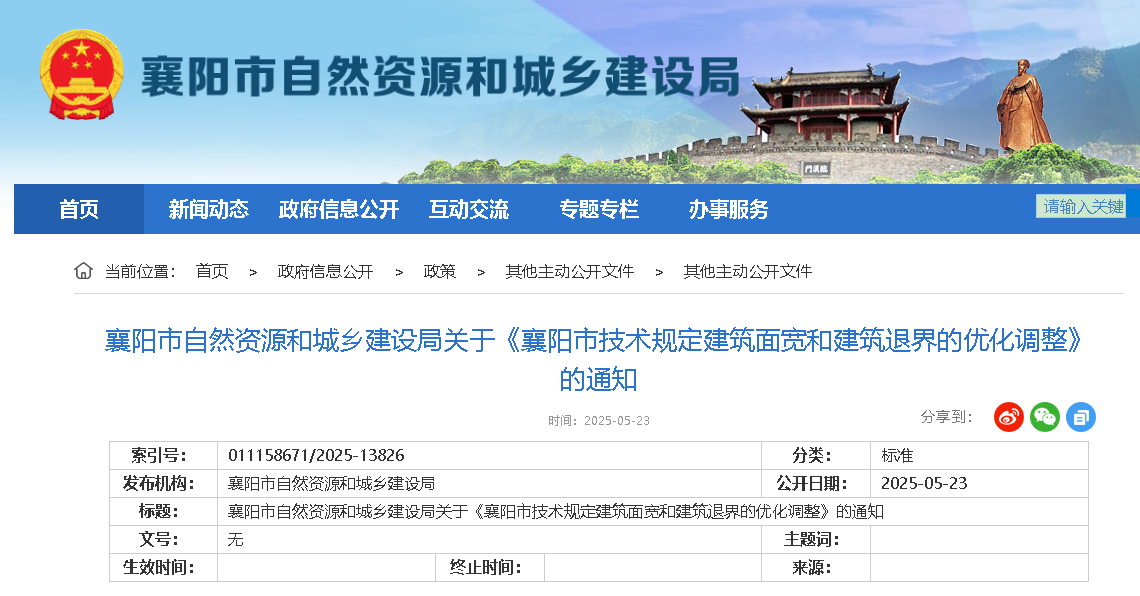Go to 首页 breadcrumb link
Screen dimensions: 1140x596
click(x=212, y=271)
